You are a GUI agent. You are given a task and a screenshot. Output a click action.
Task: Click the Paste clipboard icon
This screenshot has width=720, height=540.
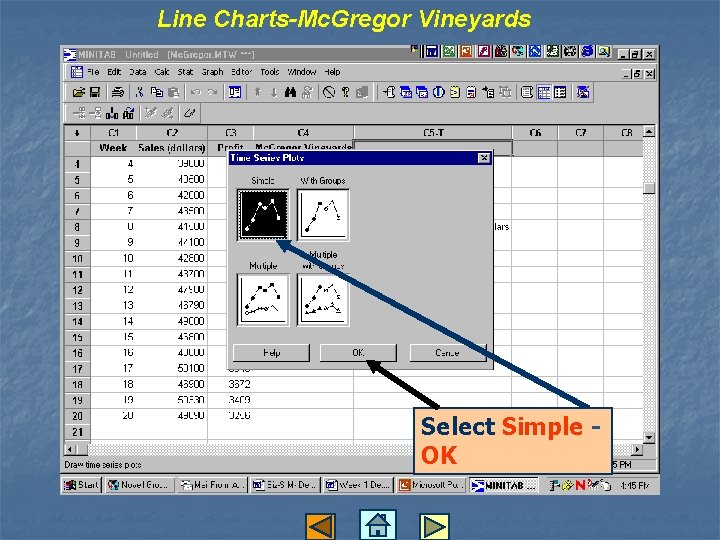(x=174, y=92)
